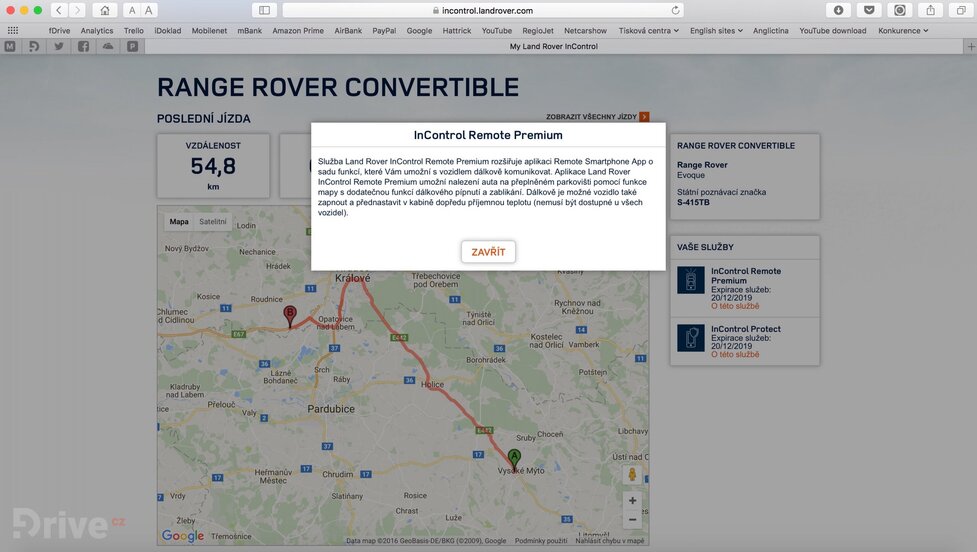The width and height of the screenshot is (977, 552).
Task: Click the Safari home icon
Action: pyautogui.click(x=105, y=10)
